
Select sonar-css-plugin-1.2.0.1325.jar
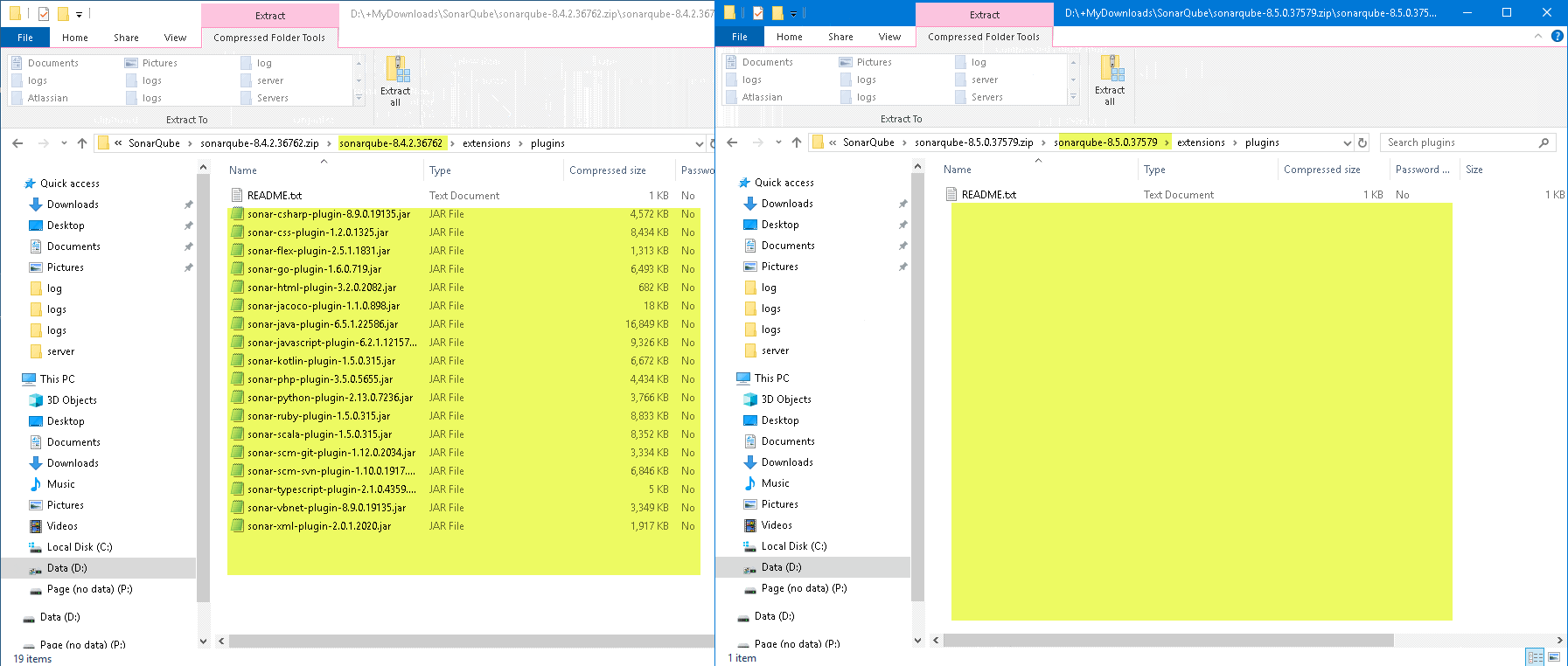click(318, 232)
